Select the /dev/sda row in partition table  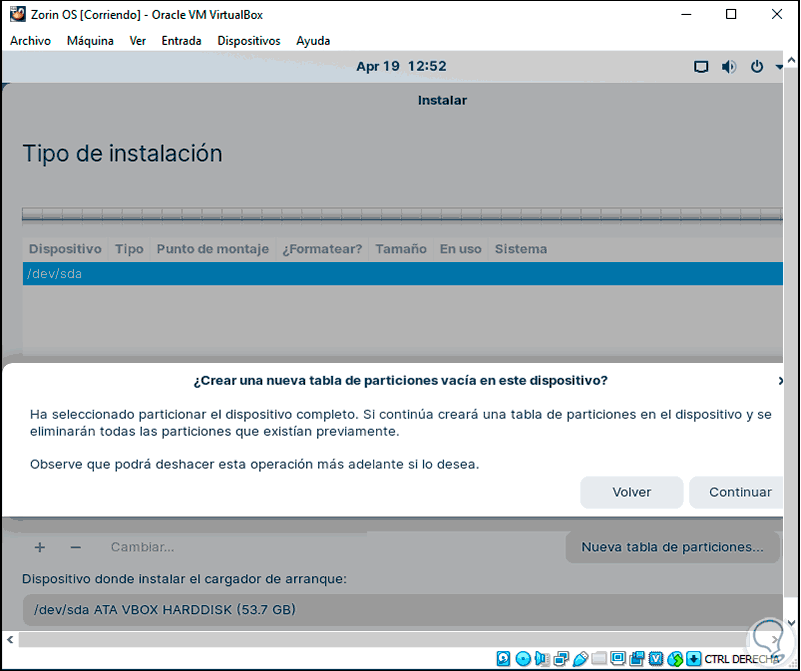point(403,274)
